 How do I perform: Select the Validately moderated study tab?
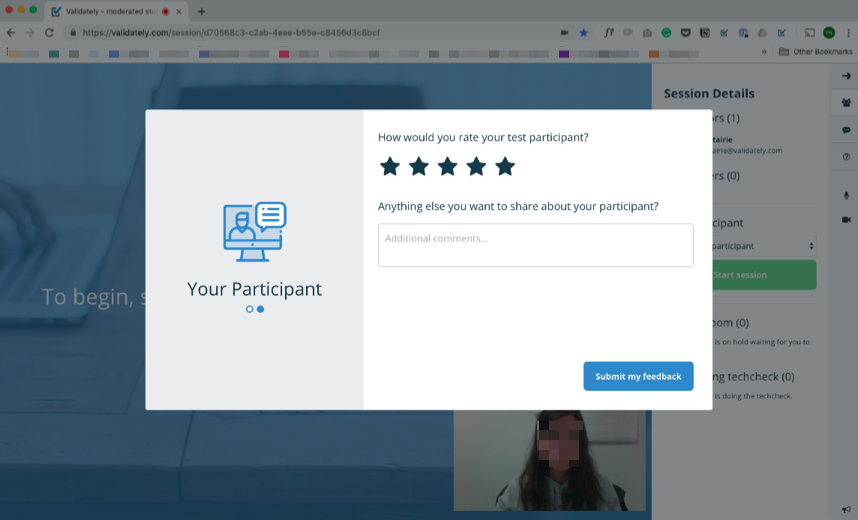tap(117, 11)
